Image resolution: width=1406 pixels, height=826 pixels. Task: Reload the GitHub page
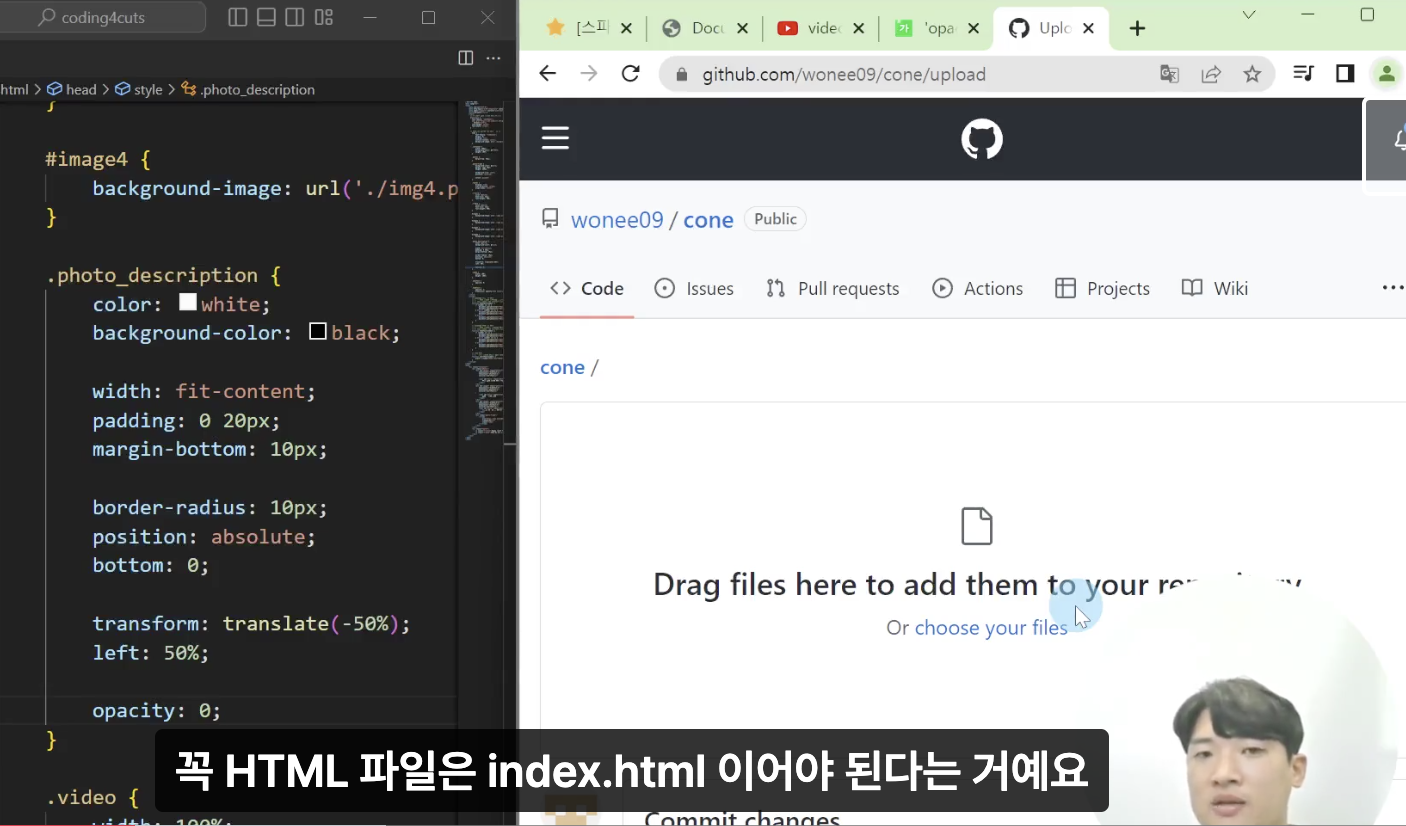(x=630, y=73)
